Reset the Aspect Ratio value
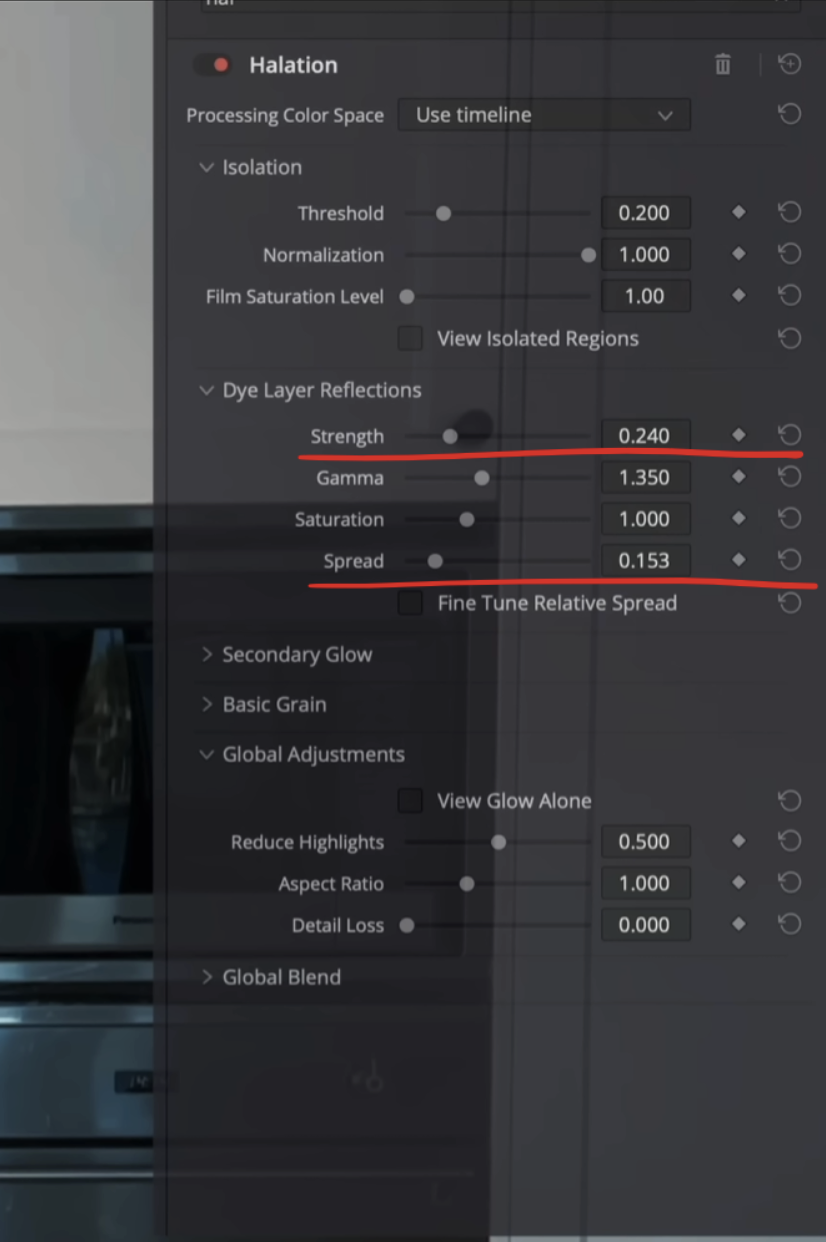Image resolution: width=826 pixels, height=1242 pixels. coord(789,883)
